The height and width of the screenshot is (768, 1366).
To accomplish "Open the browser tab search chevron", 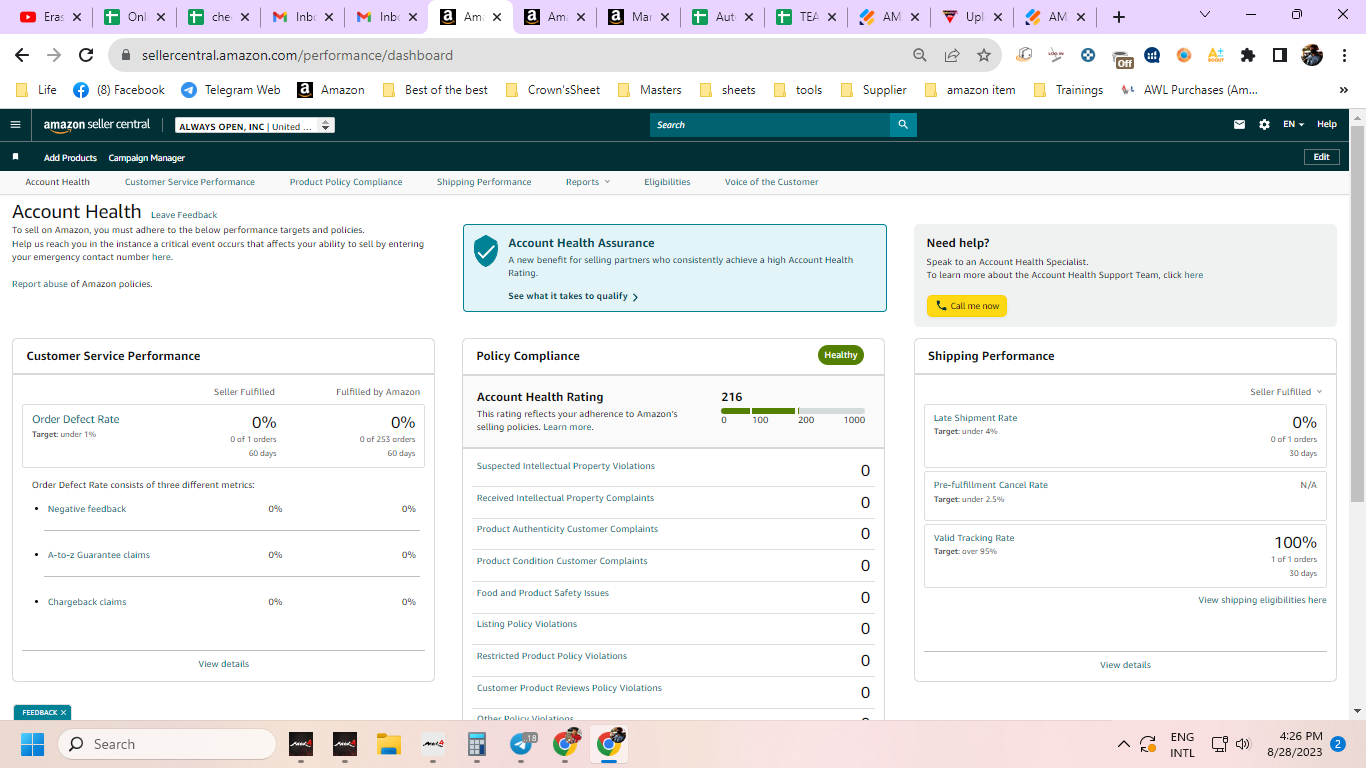I will [x=1205, y=15].
